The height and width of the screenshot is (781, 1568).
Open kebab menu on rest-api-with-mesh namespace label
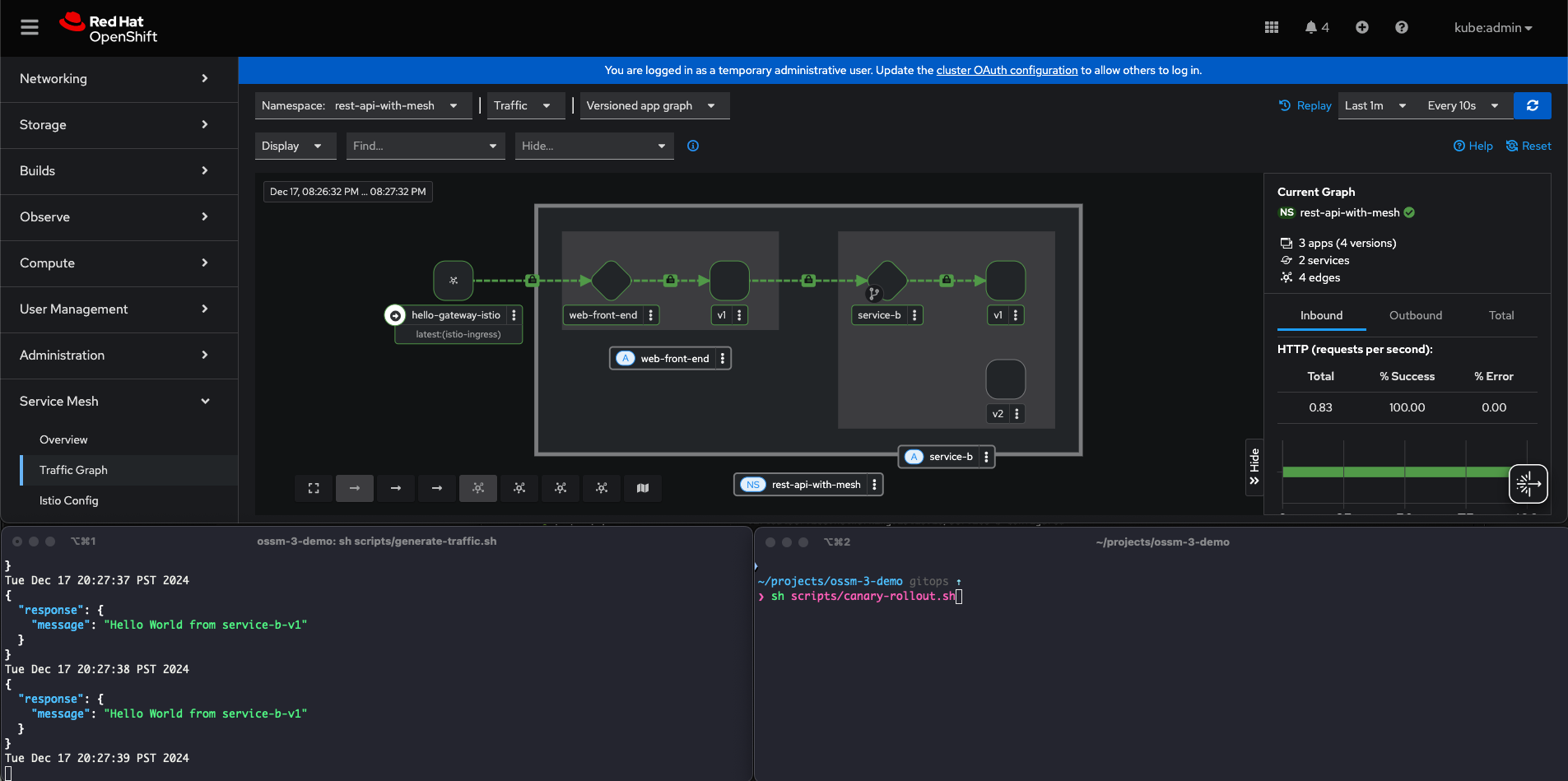coord(874,485)
